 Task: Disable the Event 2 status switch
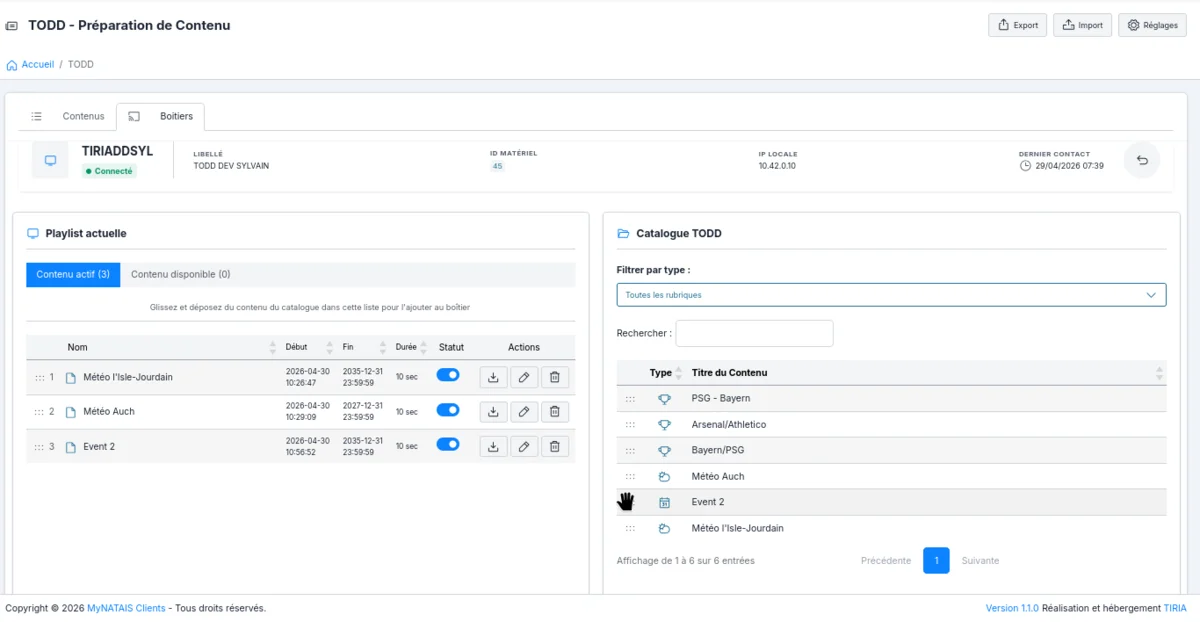tap(448, 444)
